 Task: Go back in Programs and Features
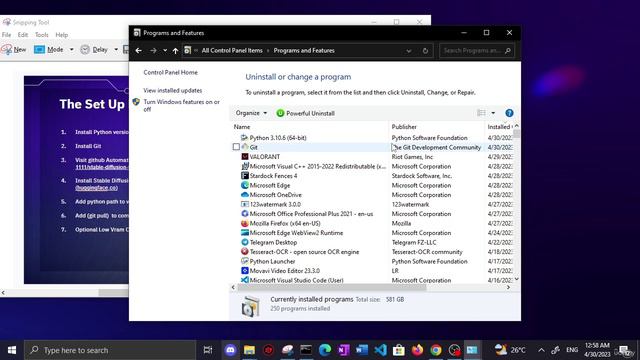pos(138,51)
